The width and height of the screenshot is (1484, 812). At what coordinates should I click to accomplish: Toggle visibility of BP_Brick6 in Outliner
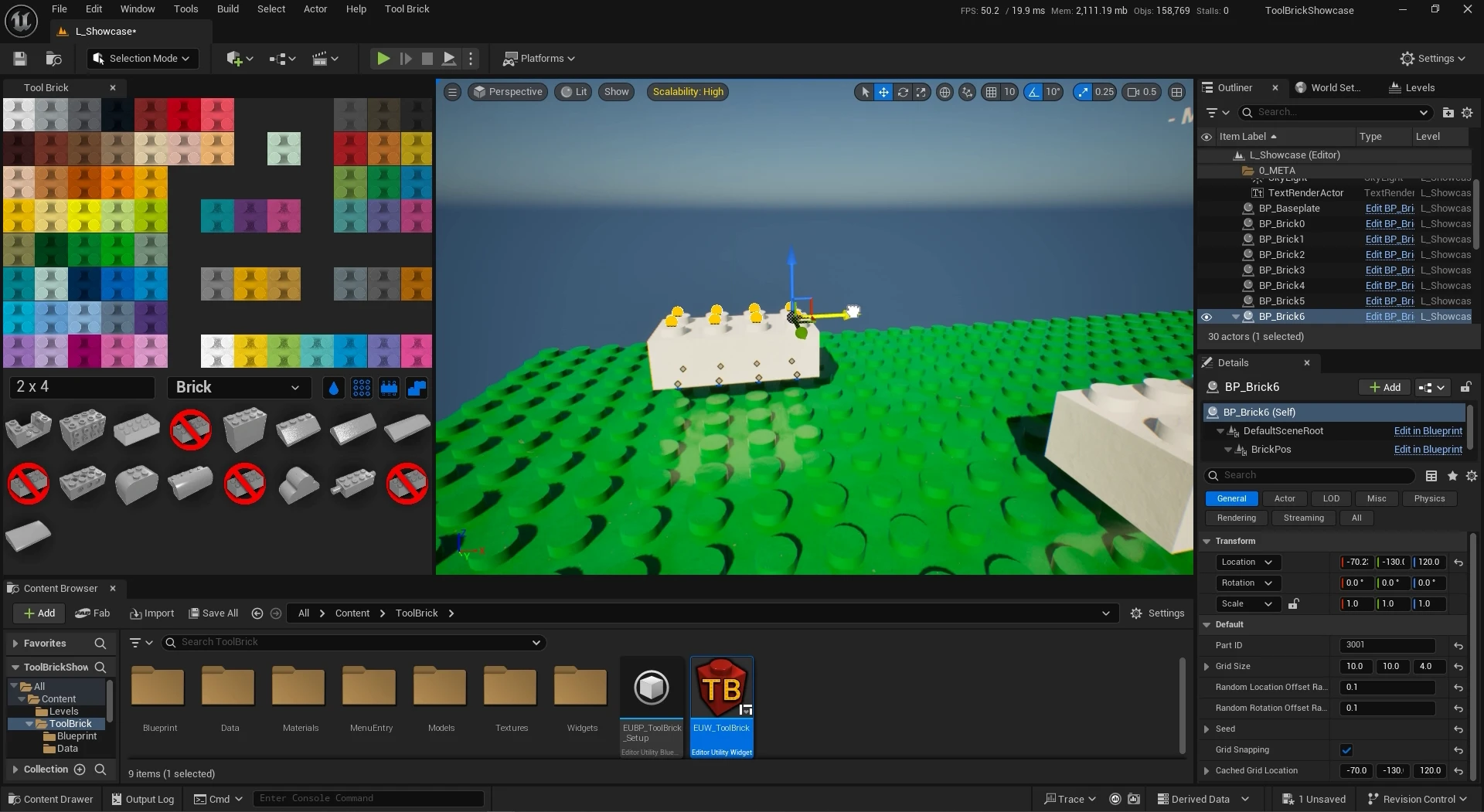tap(1206, 317)
